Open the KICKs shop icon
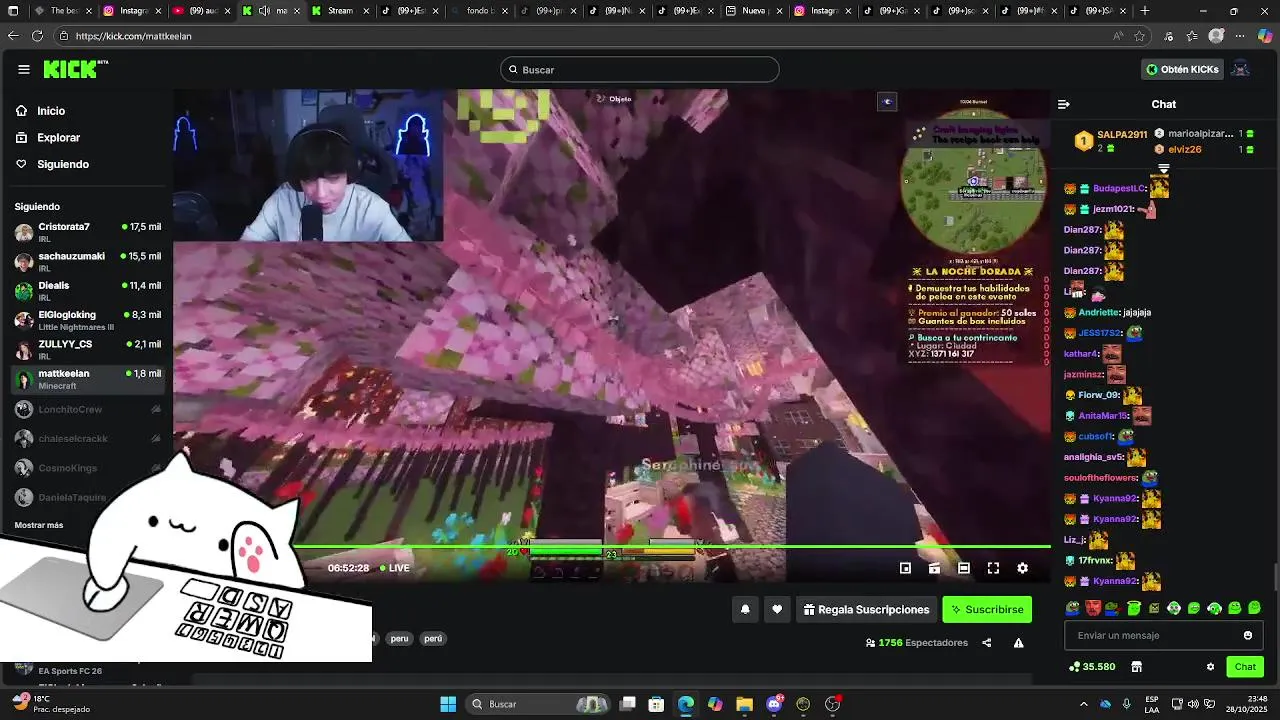This screenshot has height=720, width=1280. click(x=1136, y=667)
